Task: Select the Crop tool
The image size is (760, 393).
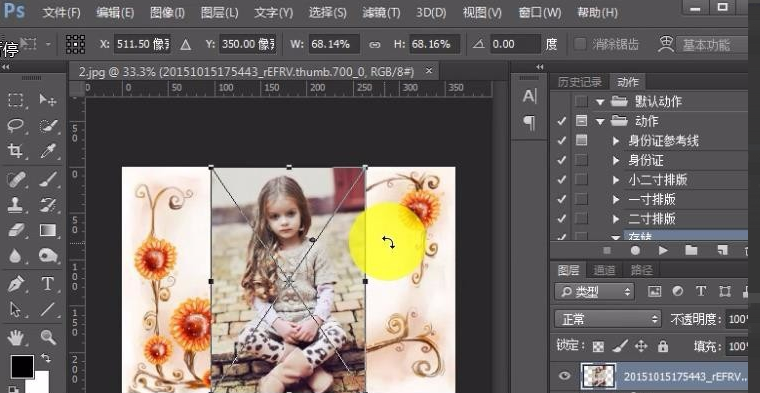Action: (16, 151)
